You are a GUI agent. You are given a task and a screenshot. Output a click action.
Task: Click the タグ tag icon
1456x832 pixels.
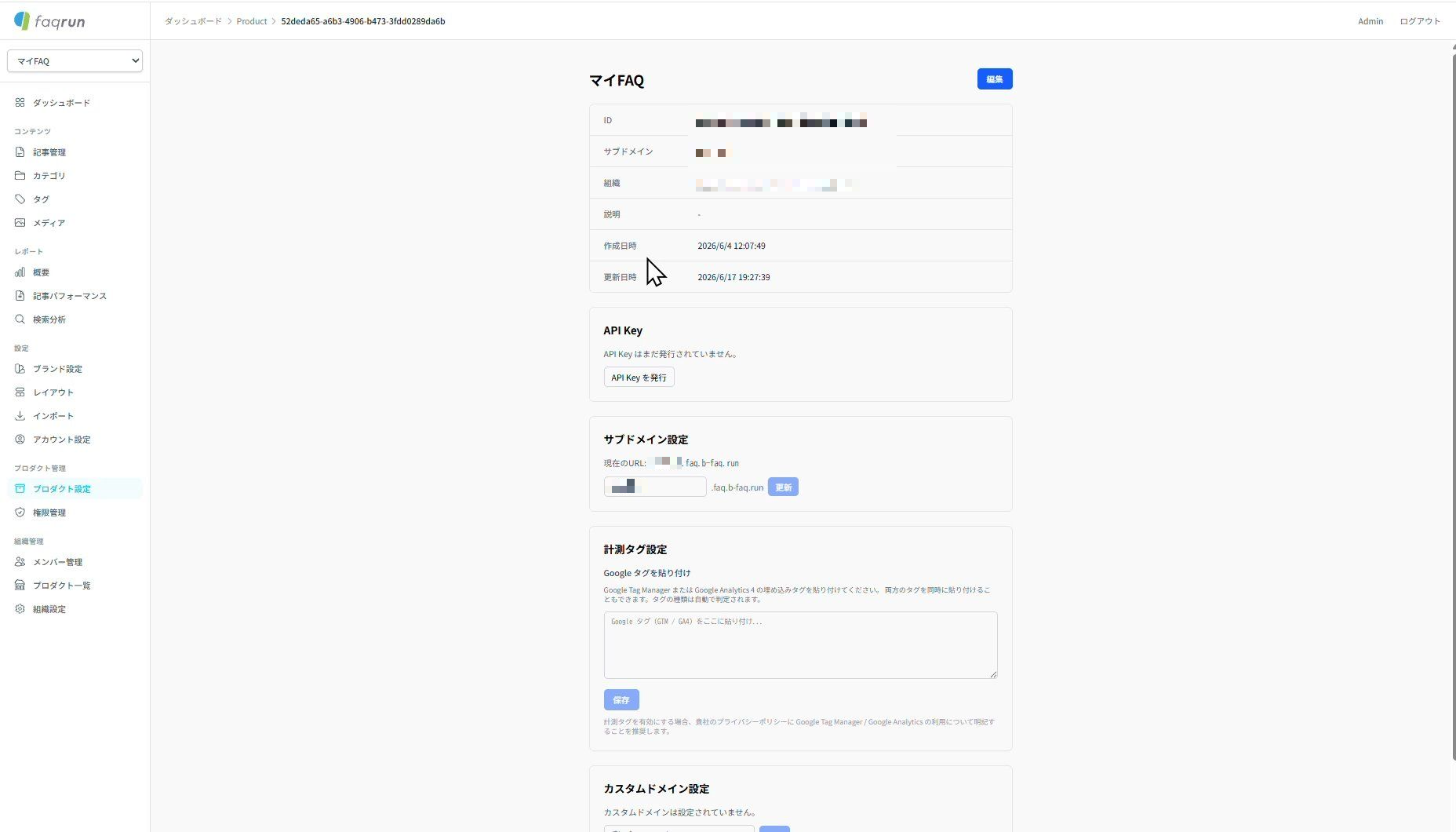(20, 199)
